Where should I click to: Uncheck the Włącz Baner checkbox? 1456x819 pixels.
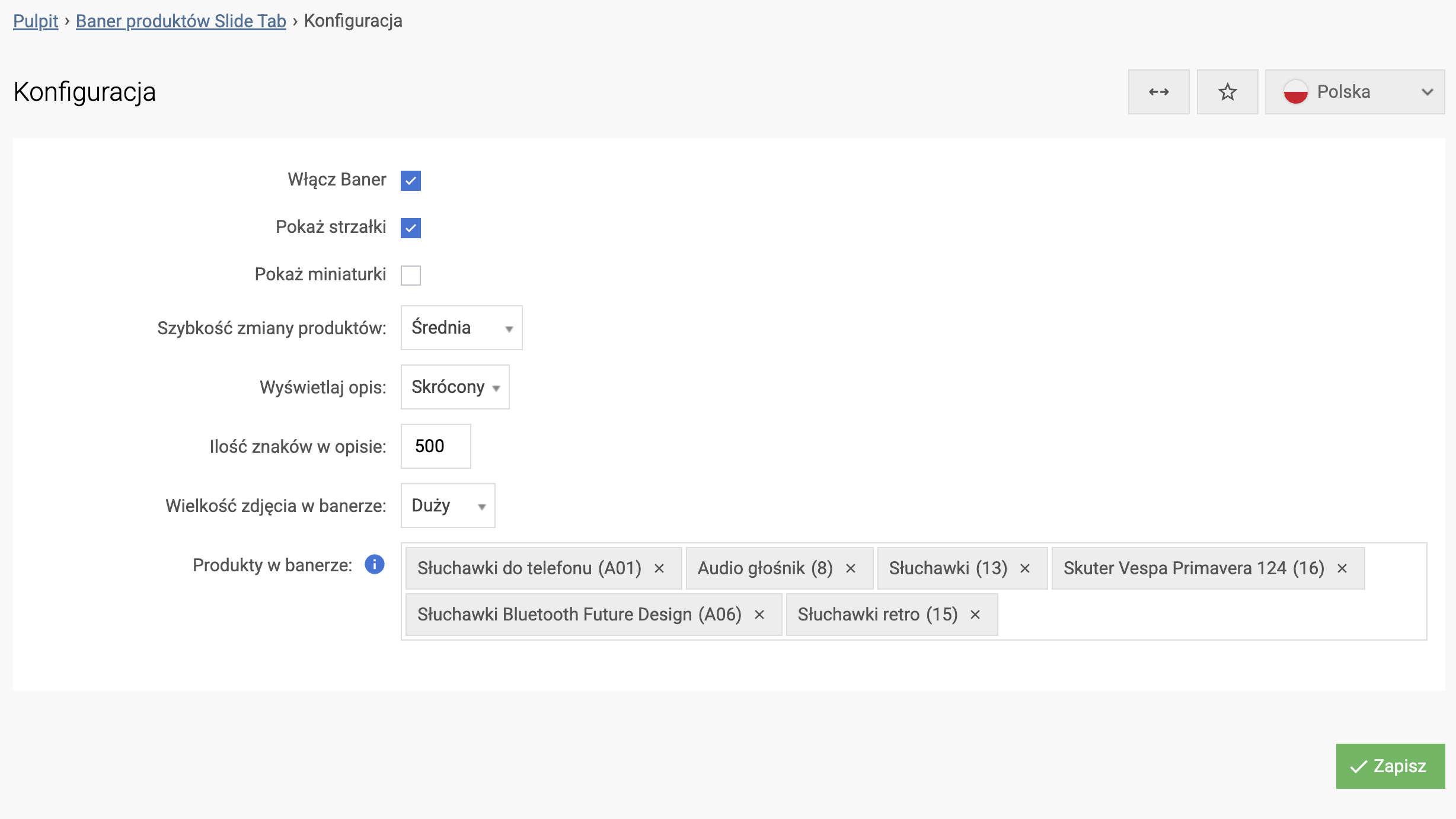(x=410, y=180)
